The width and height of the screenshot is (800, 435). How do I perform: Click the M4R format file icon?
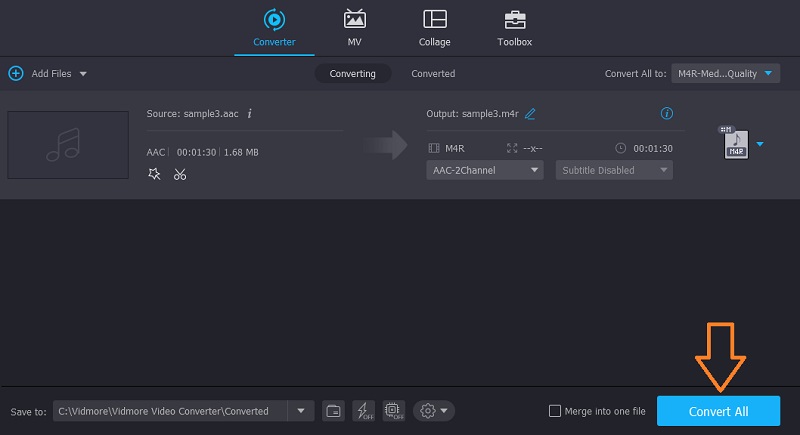736,144
